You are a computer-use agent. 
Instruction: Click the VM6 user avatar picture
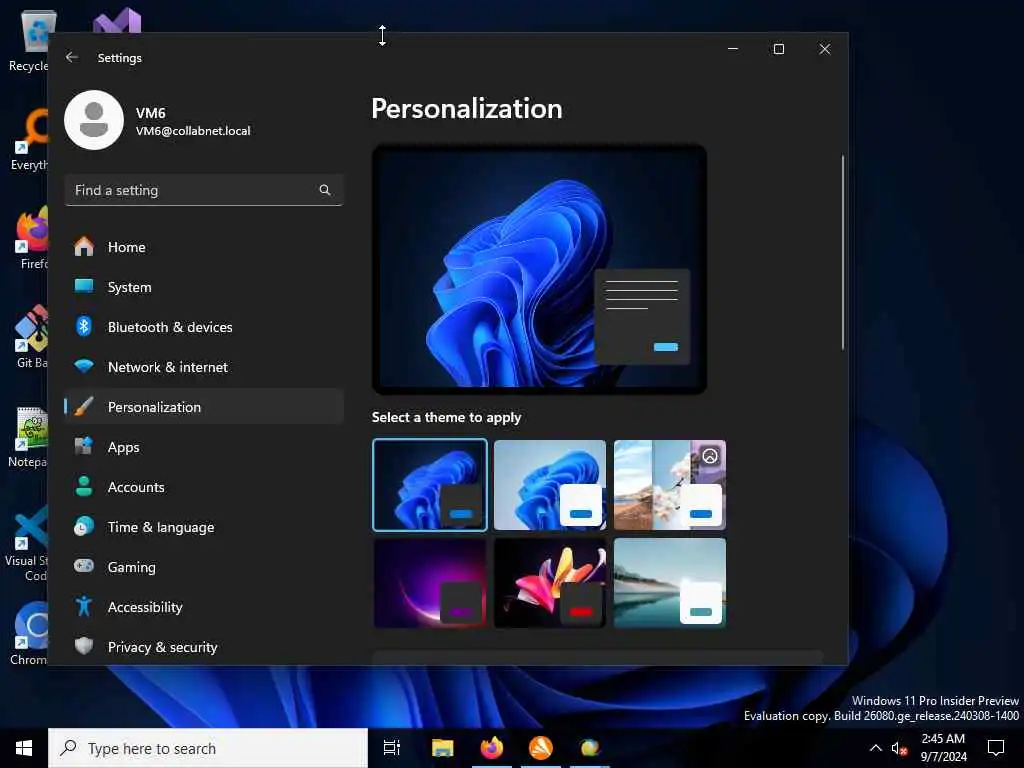click(x=94, y=120)
